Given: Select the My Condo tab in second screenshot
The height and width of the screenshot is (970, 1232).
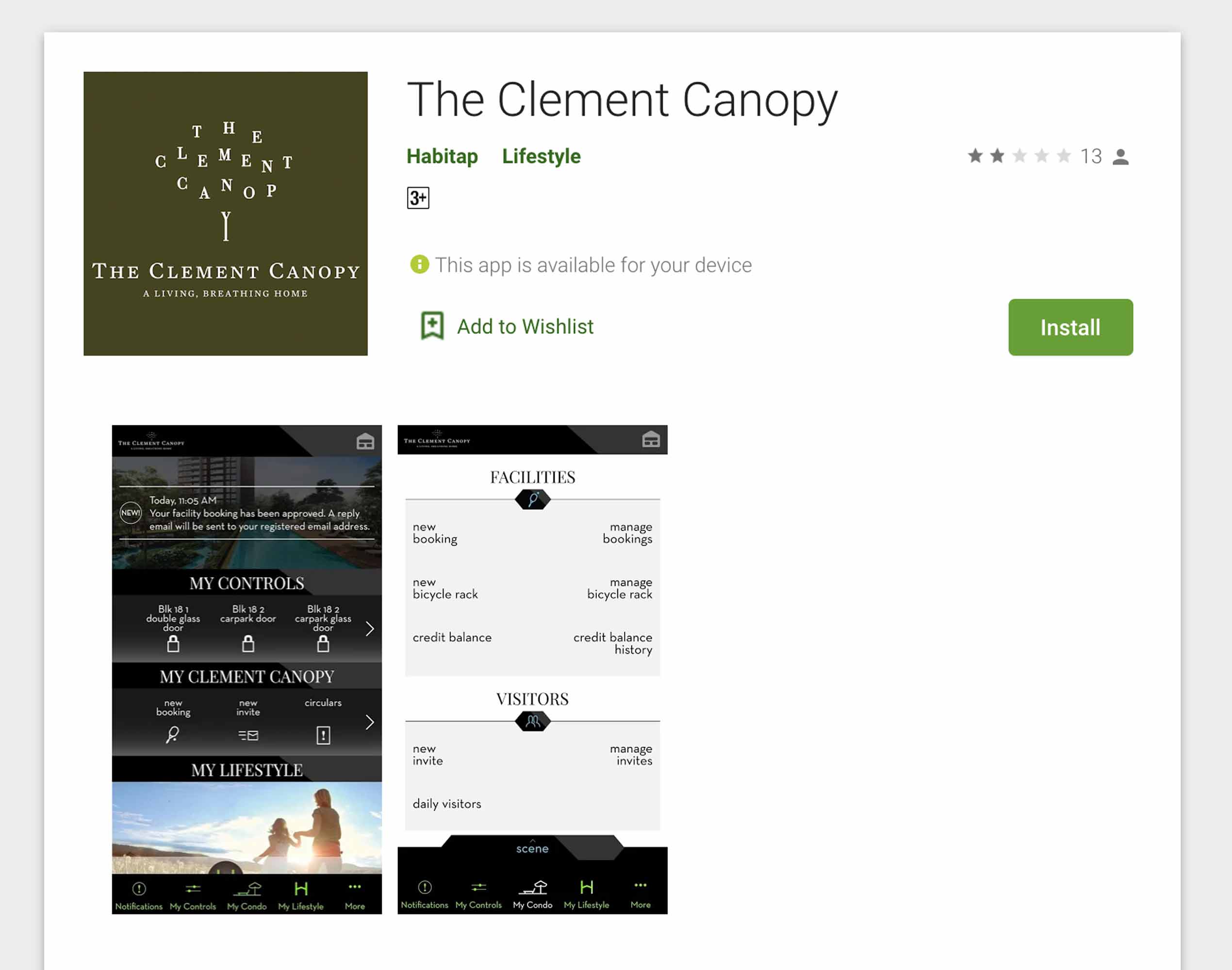Looking at the screenshot, I should coord(532,894).
